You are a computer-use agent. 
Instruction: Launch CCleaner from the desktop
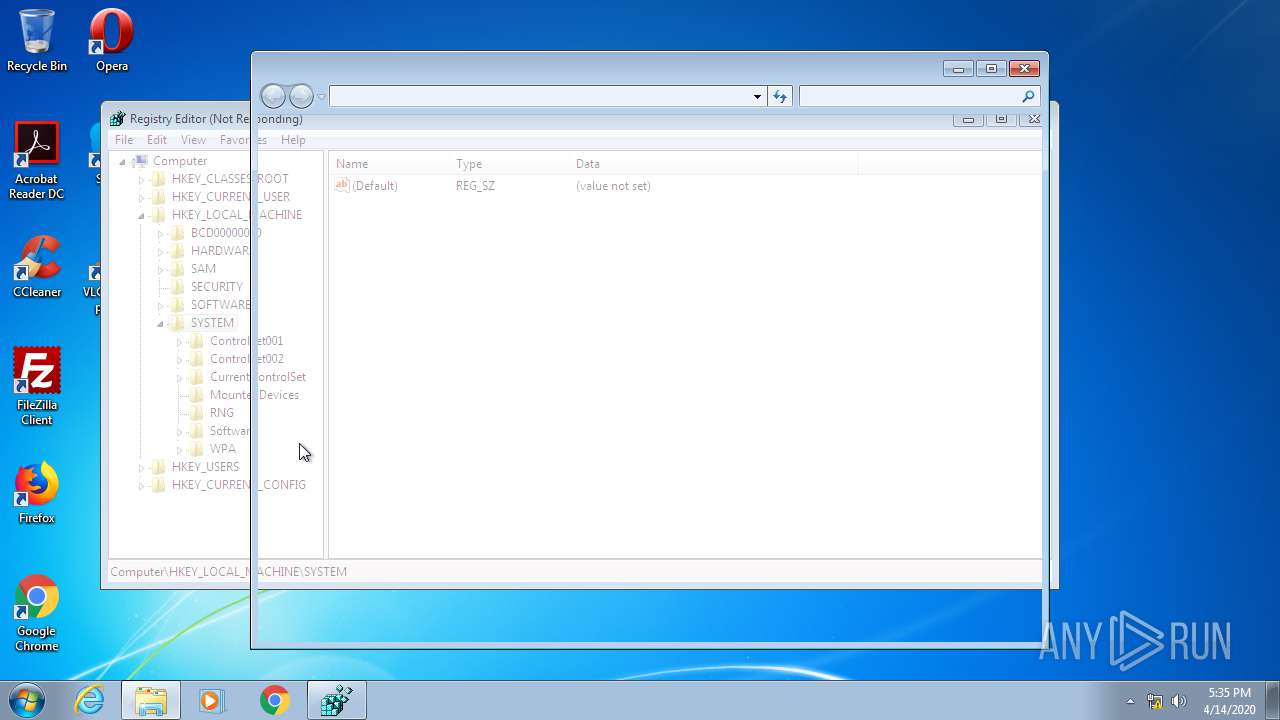37,267
